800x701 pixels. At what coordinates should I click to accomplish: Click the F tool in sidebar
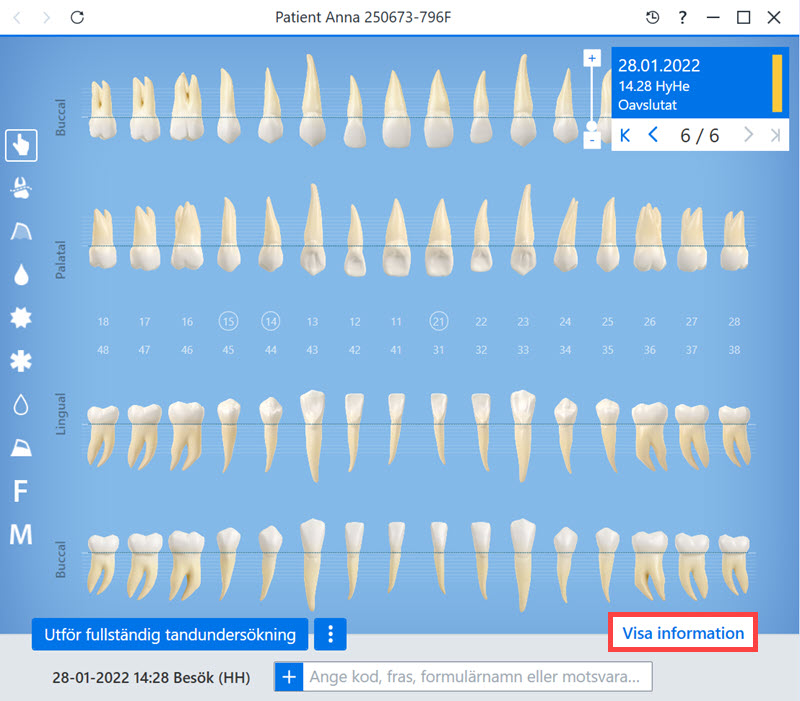20,491
